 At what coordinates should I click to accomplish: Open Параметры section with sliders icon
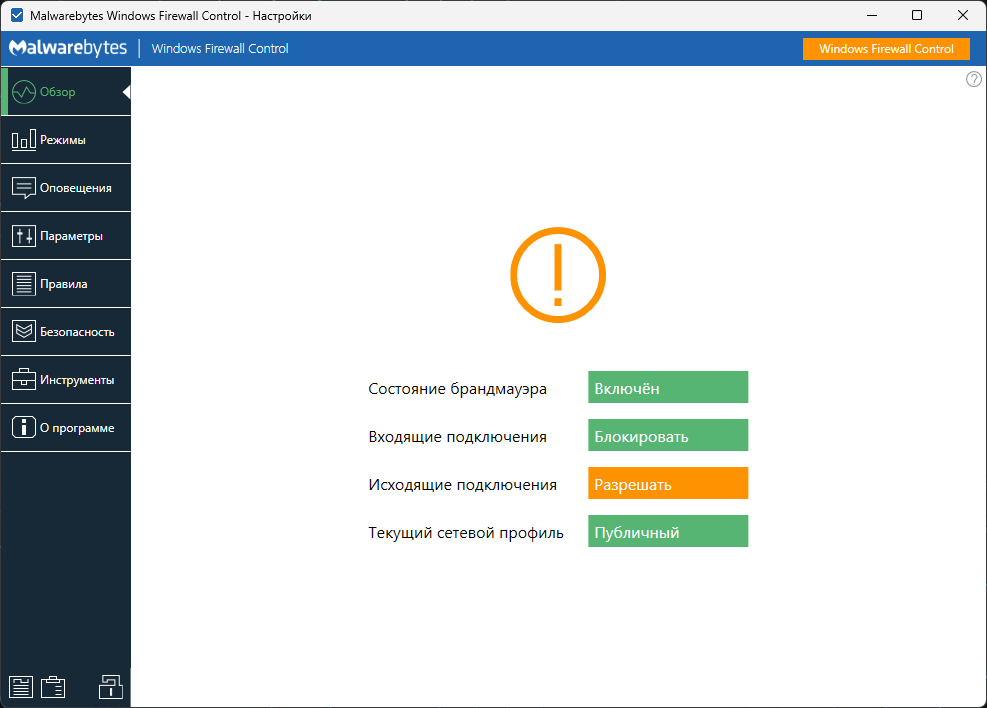click(65, 236)
